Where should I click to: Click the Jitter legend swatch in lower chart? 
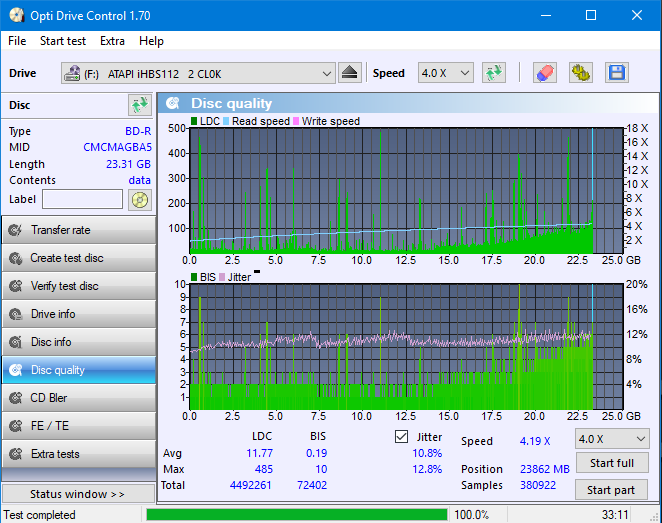click(222, 277)
